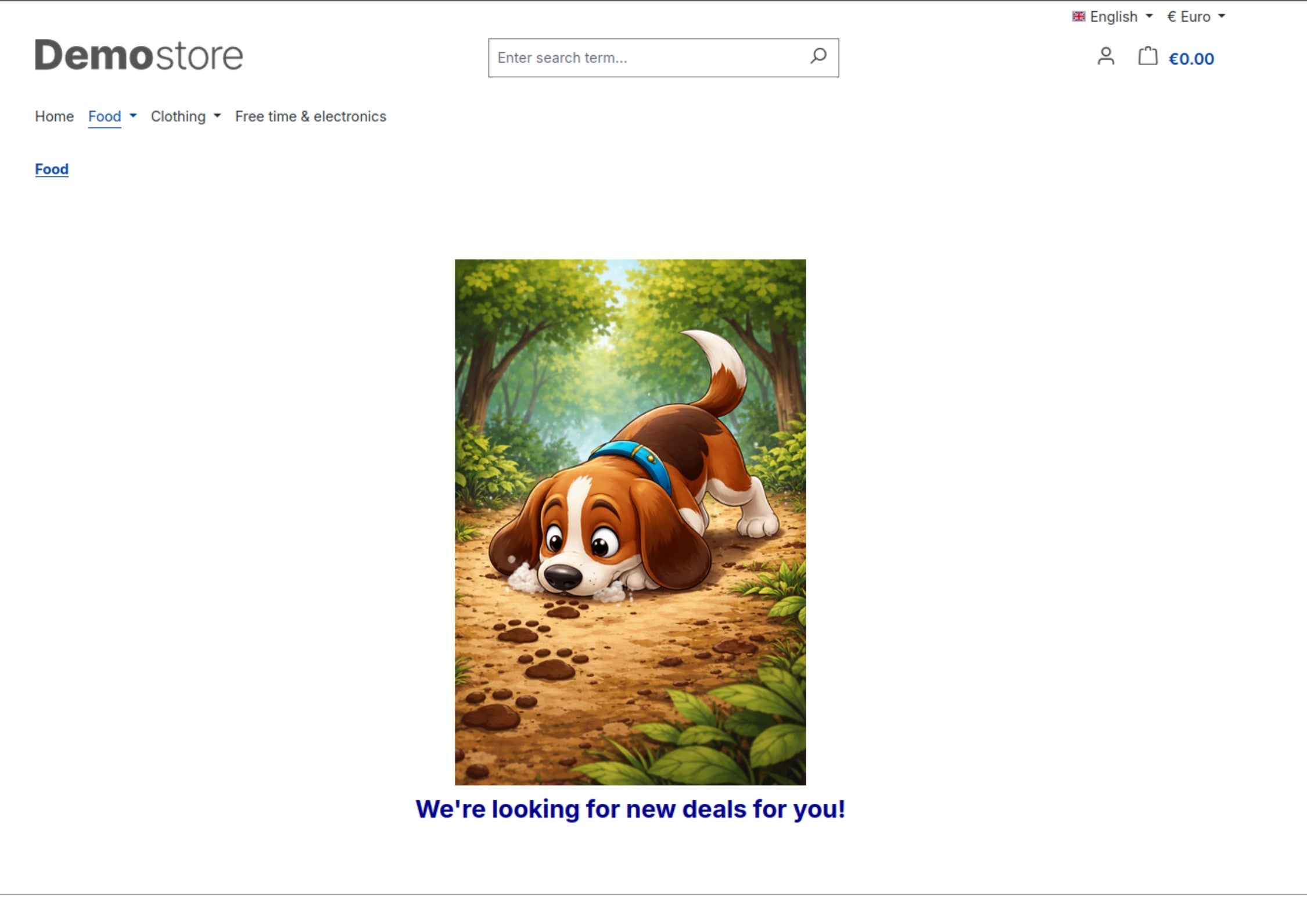Screen dimensions: 1307x924
Task: Go to the Home menu item
Action: [x=54, y=117]
